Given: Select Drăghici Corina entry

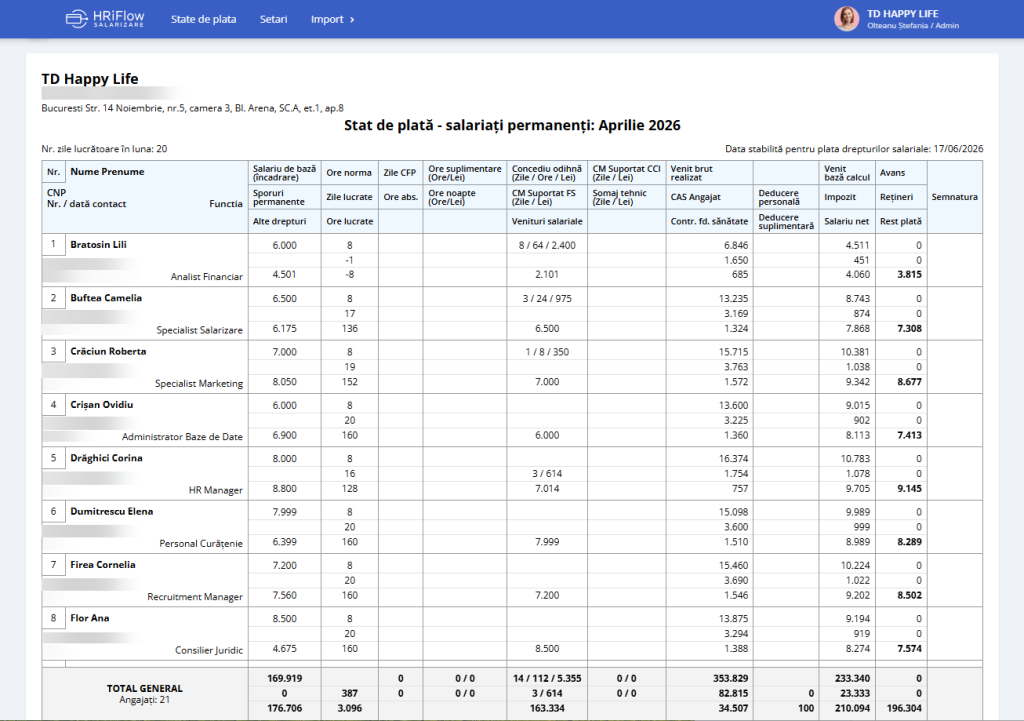Looking at the screenshot, I should click(106, 458).
